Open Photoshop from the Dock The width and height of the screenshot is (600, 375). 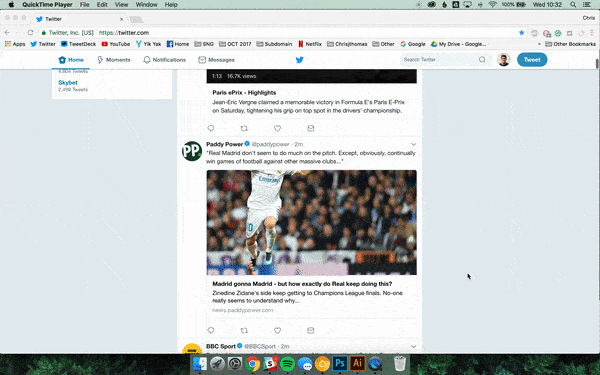click(339, 363)
